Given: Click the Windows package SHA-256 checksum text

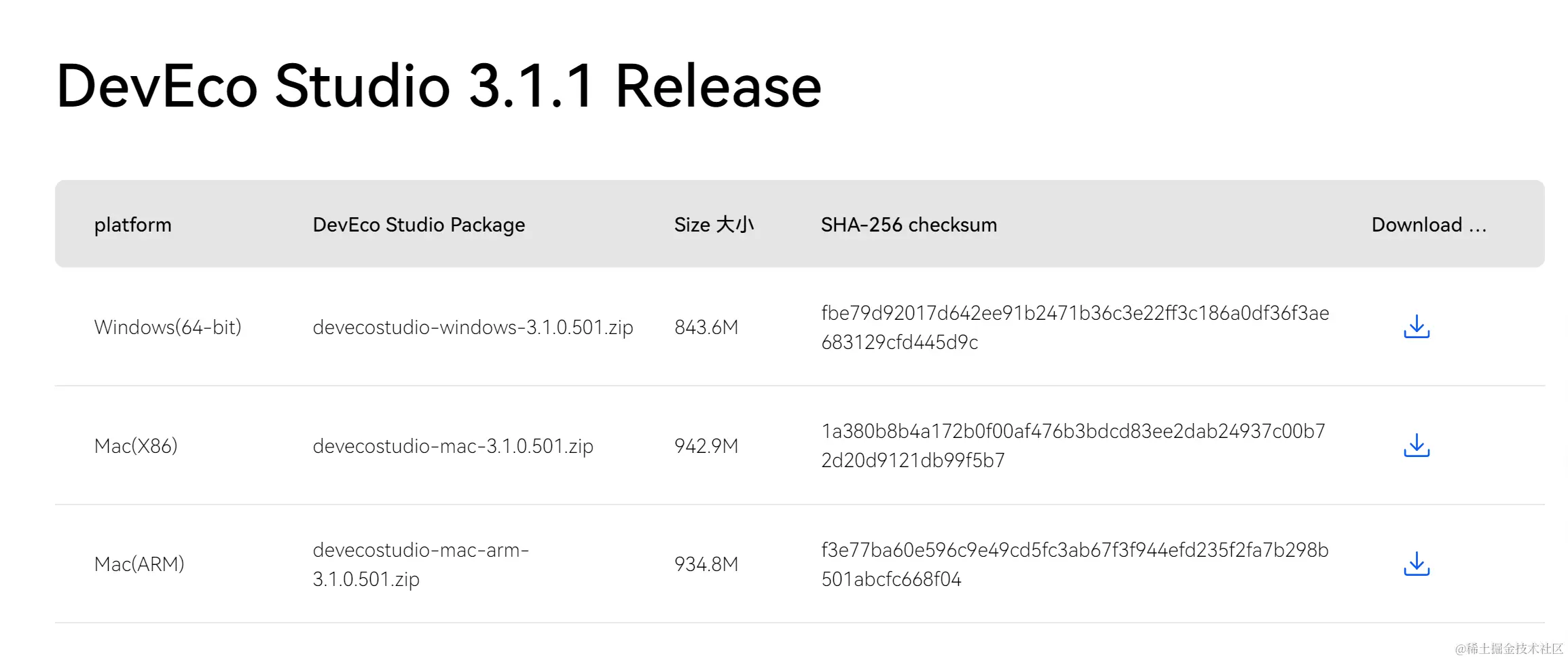Looking at the screenshot, I should coord(1074,327).
